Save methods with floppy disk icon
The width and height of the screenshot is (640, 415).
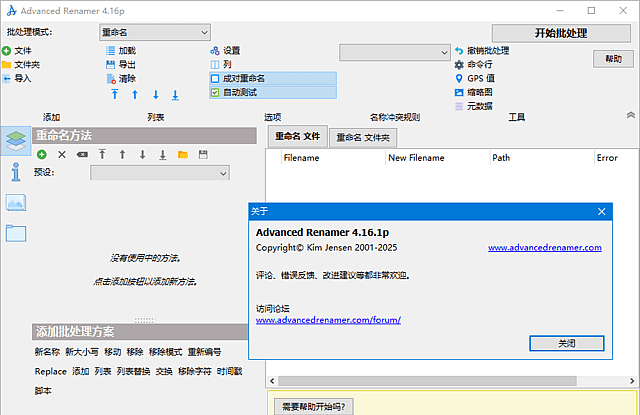click(203, 155)
